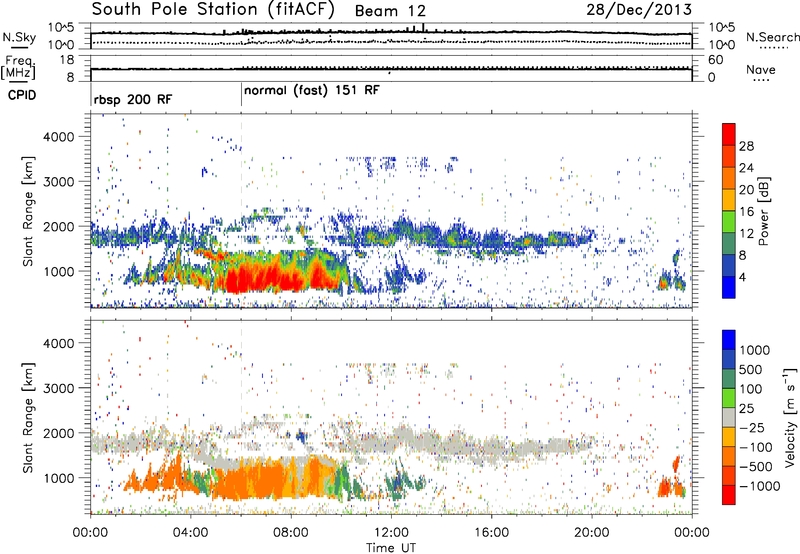Viewport: 800px width, 554px height.
Task: Click the CPID change marker line at 06:00
Action: click(241, 96)
